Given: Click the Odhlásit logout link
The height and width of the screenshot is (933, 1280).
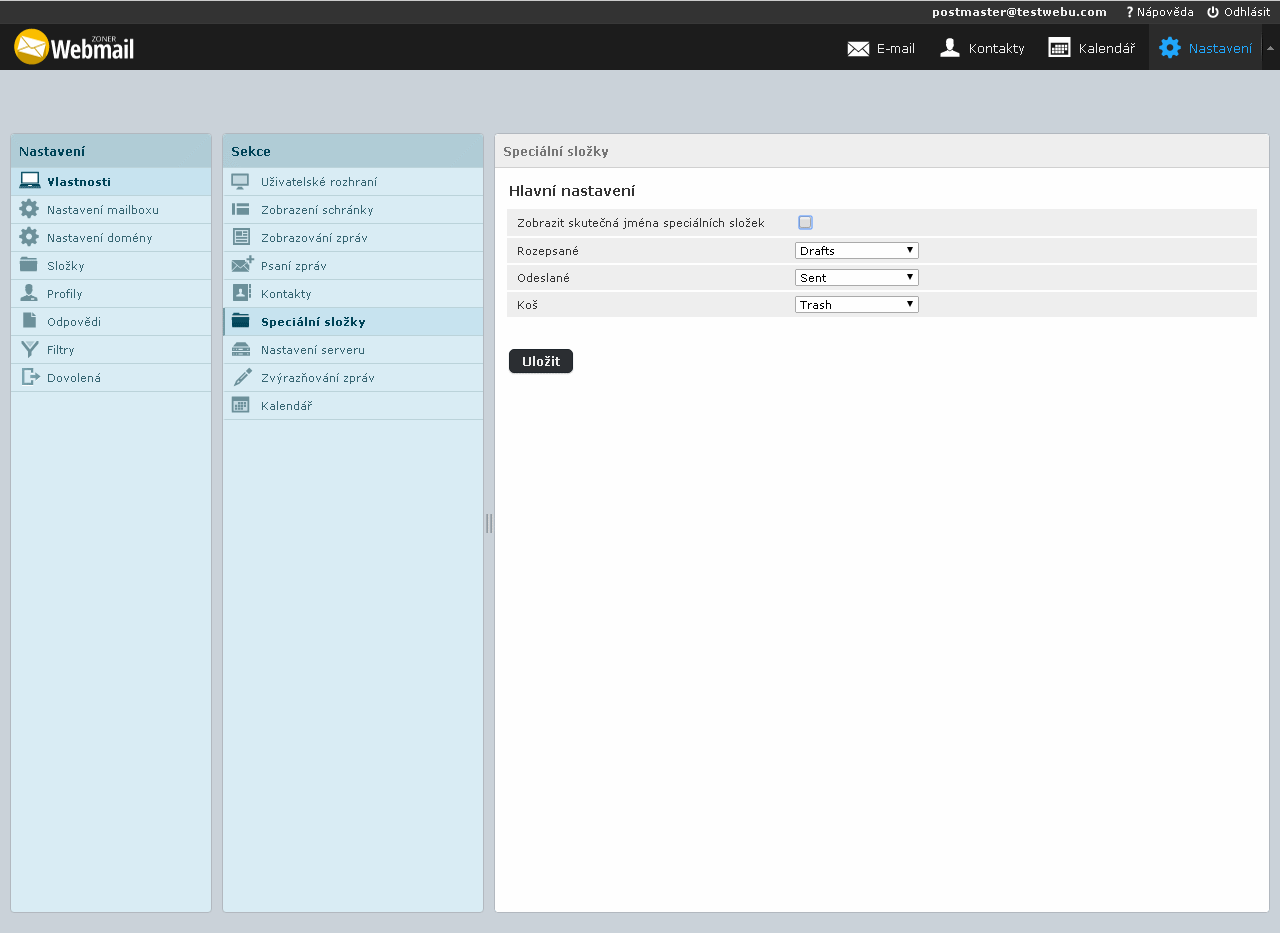Looking at the screenshot, I should 1238,12.
